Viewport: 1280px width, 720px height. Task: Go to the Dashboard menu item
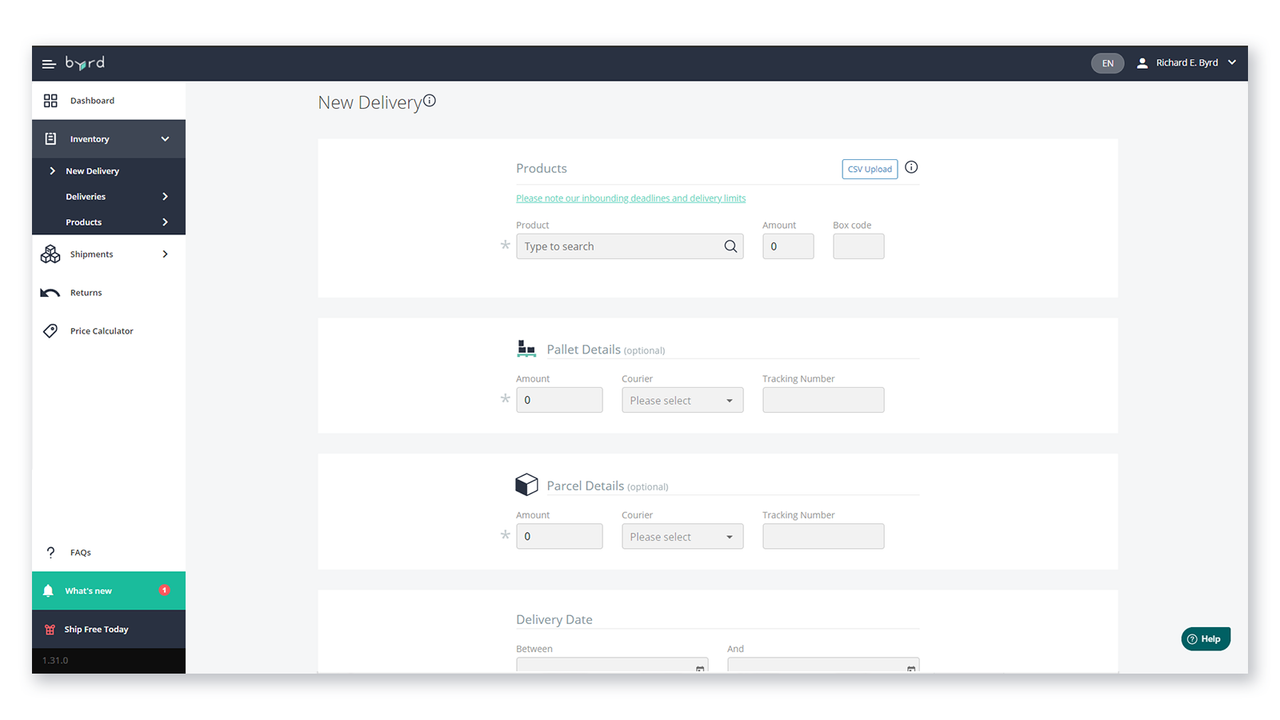tap(90, 100)
